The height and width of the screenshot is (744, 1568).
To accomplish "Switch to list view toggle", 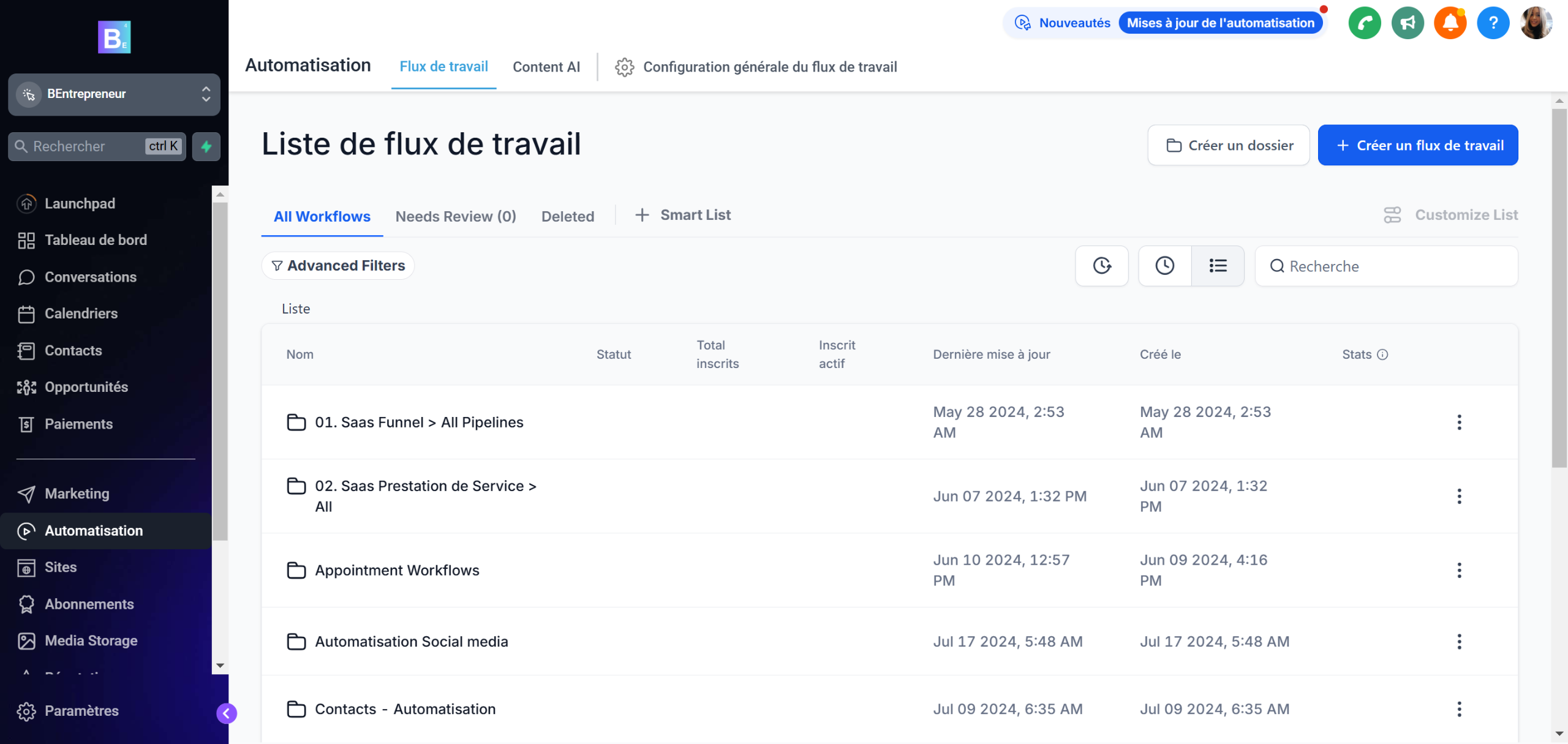I will pyautogui.click(x=1218, y=266).
